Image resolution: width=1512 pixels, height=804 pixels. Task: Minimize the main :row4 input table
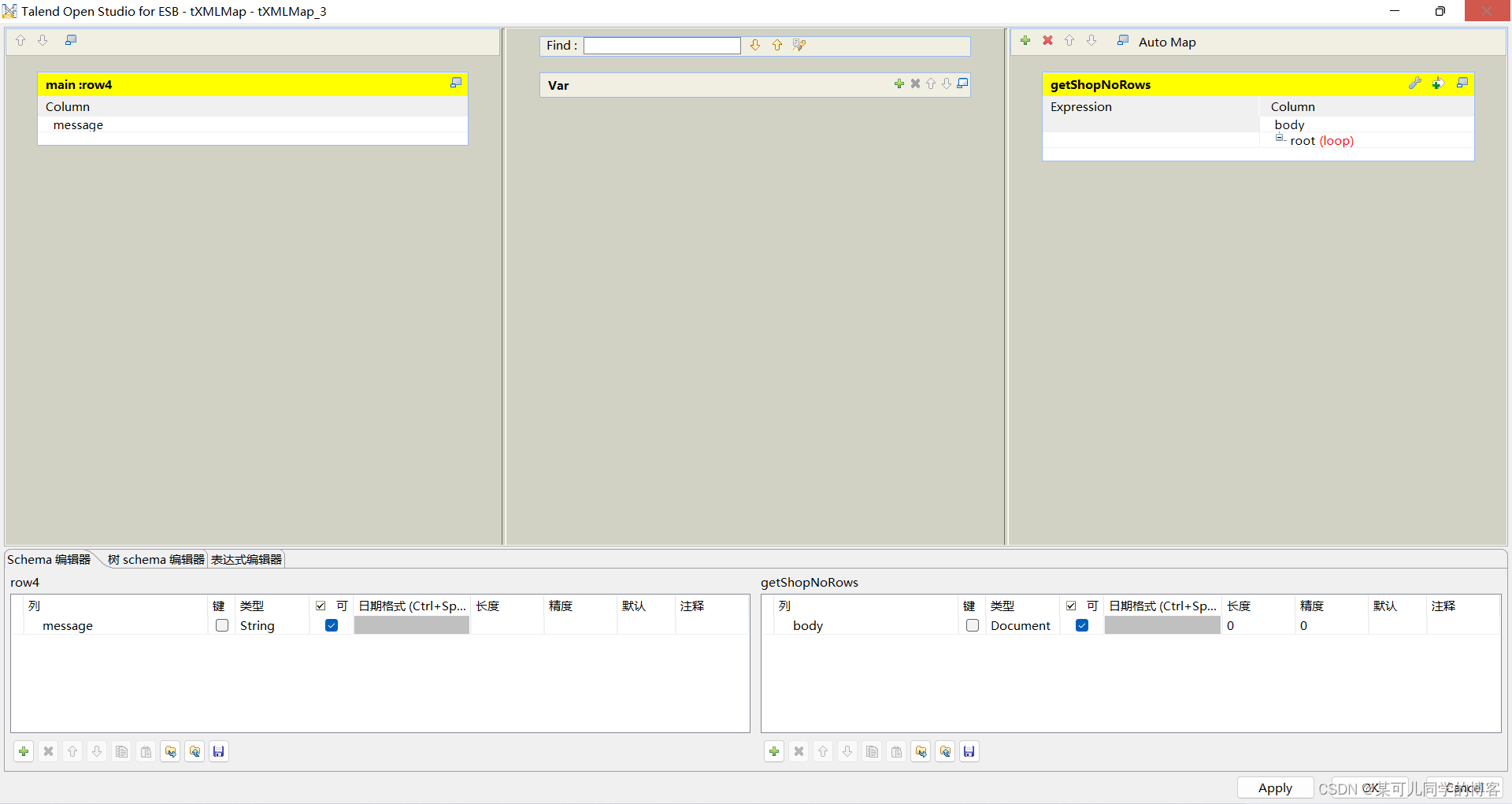[456, 83]
